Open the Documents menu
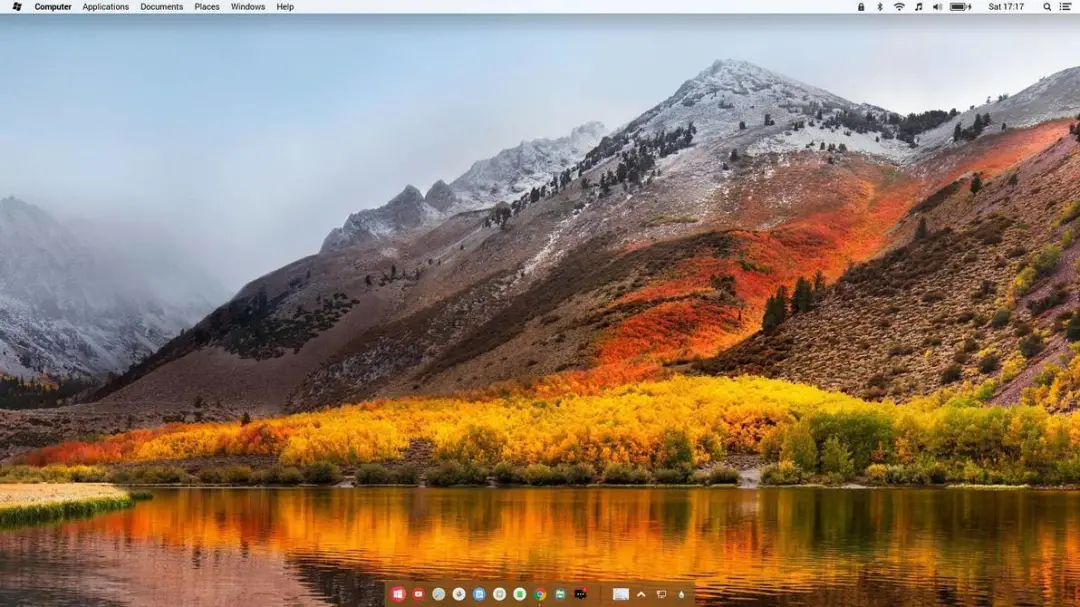 point(162,7)
